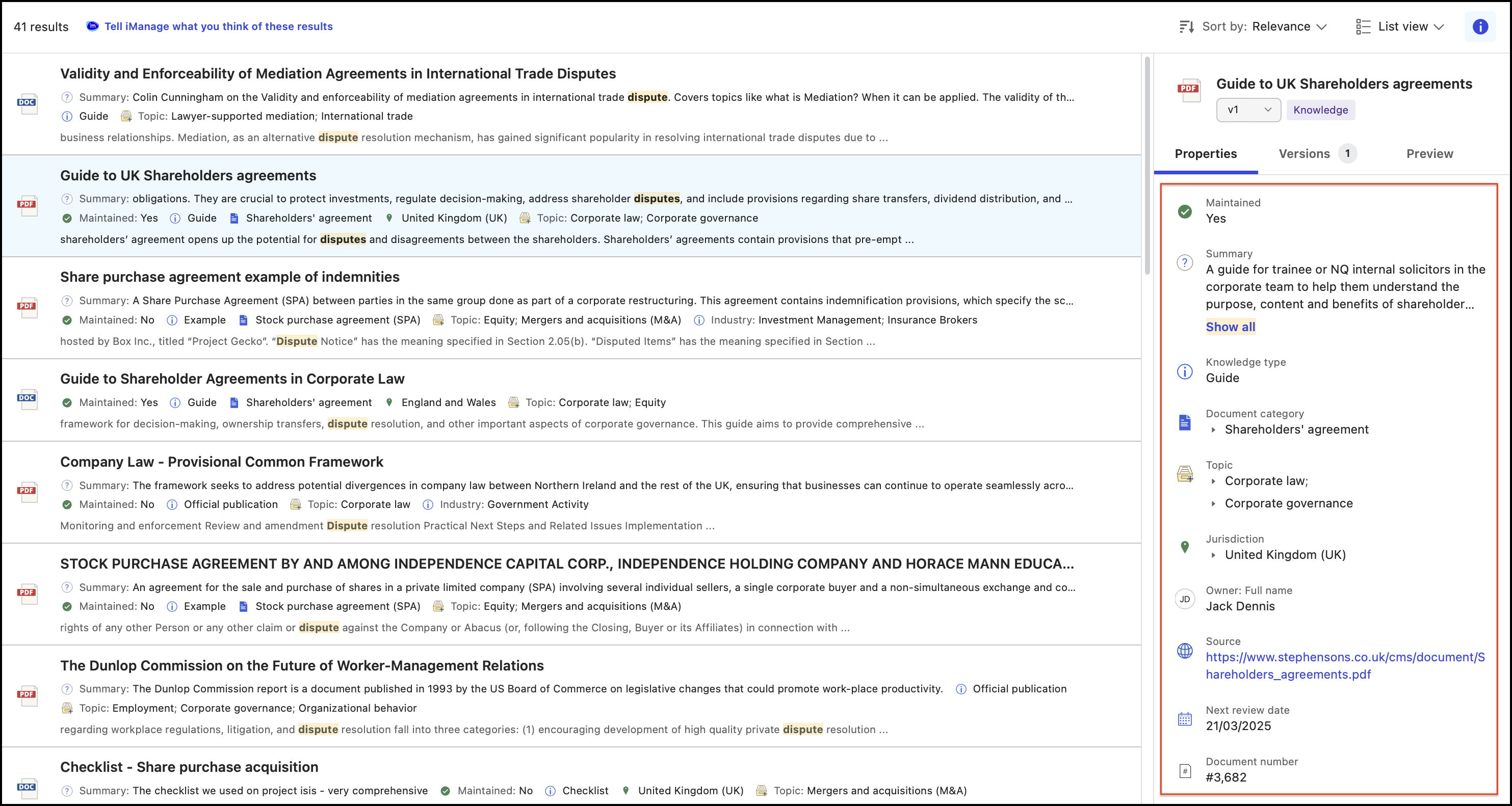Image resolution: width=1512 pixels, height=806 pixels.
Task: Click the JD owner avatar
Action: pyautogui.click(x=1185, y=599)
